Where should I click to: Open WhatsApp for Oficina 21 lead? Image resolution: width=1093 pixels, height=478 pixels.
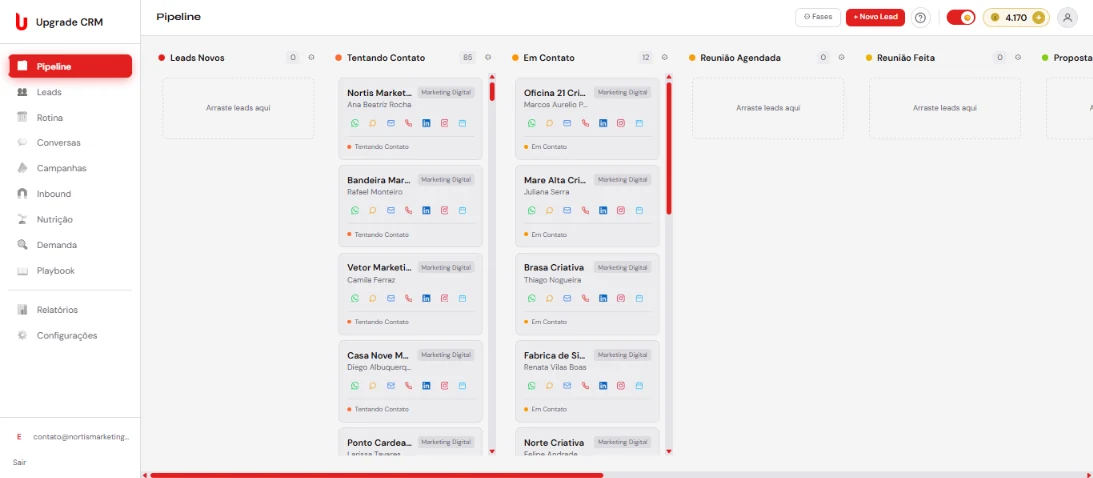(532, 123)
